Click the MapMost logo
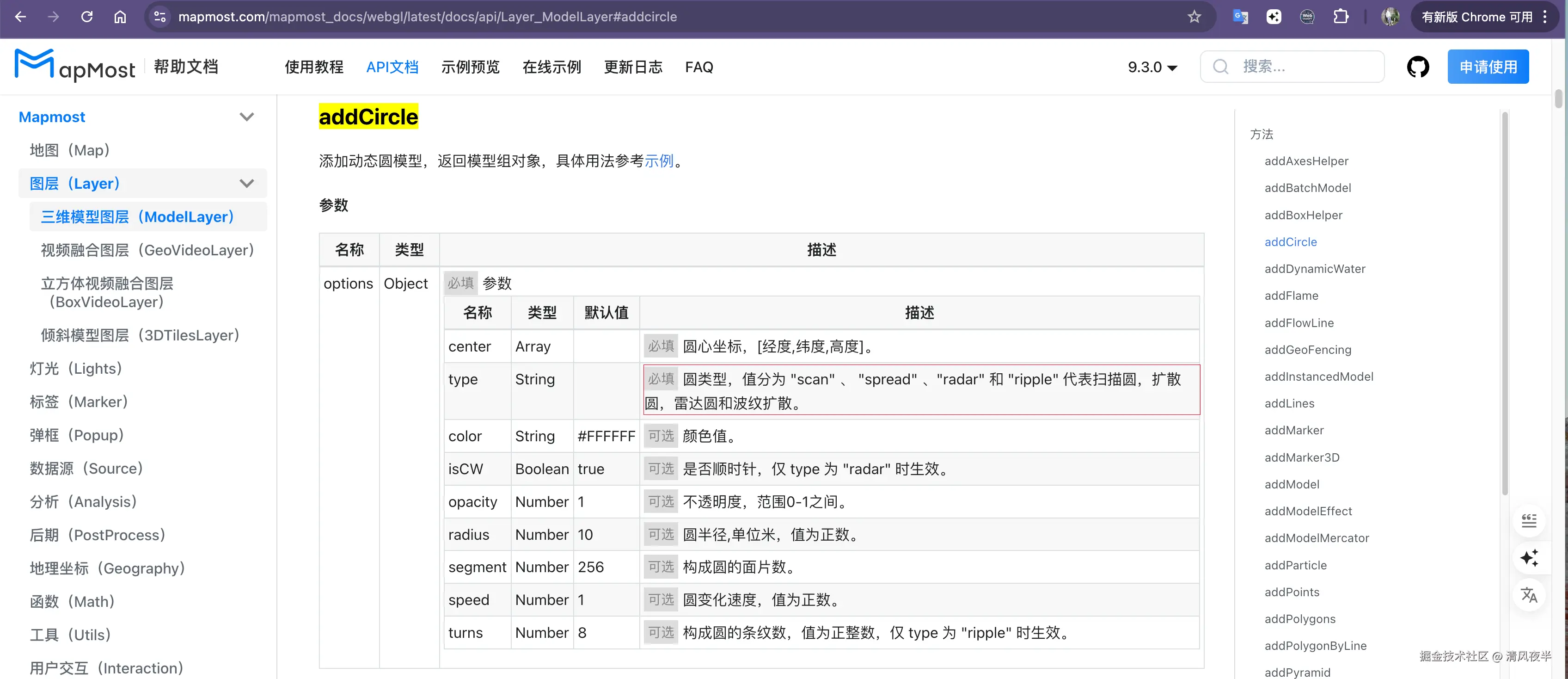 pos(74,66)
